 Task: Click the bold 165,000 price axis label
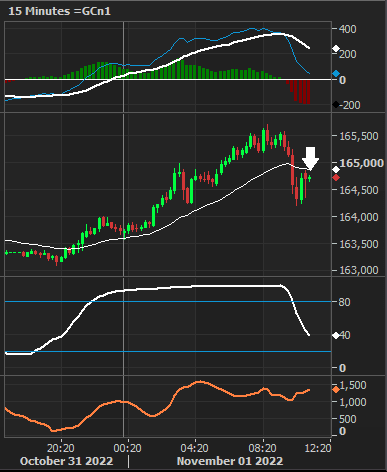coord(361,163)
